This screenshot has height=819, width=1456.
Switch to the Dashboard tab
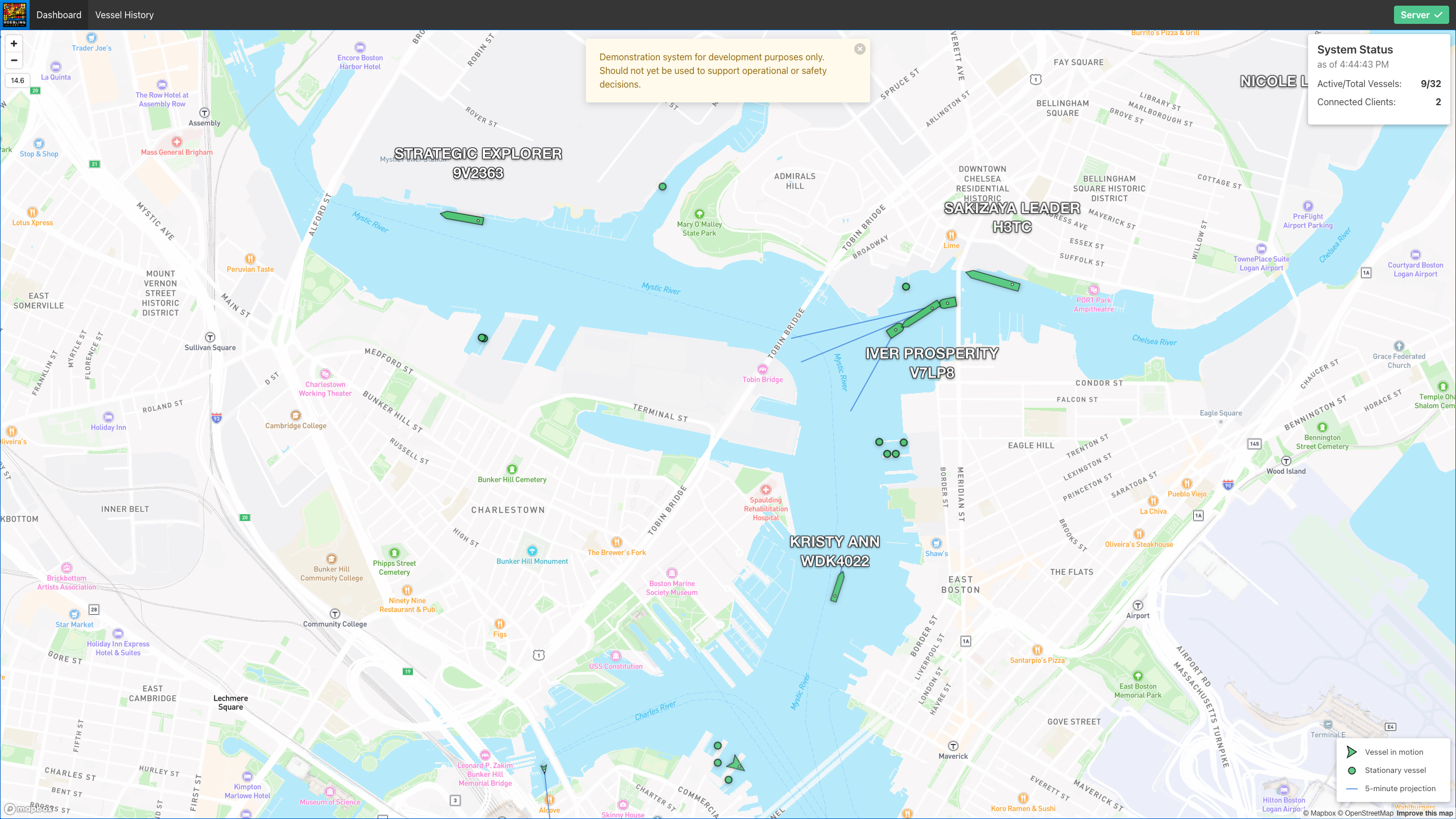pyautogui.click(x=59, y=14)
